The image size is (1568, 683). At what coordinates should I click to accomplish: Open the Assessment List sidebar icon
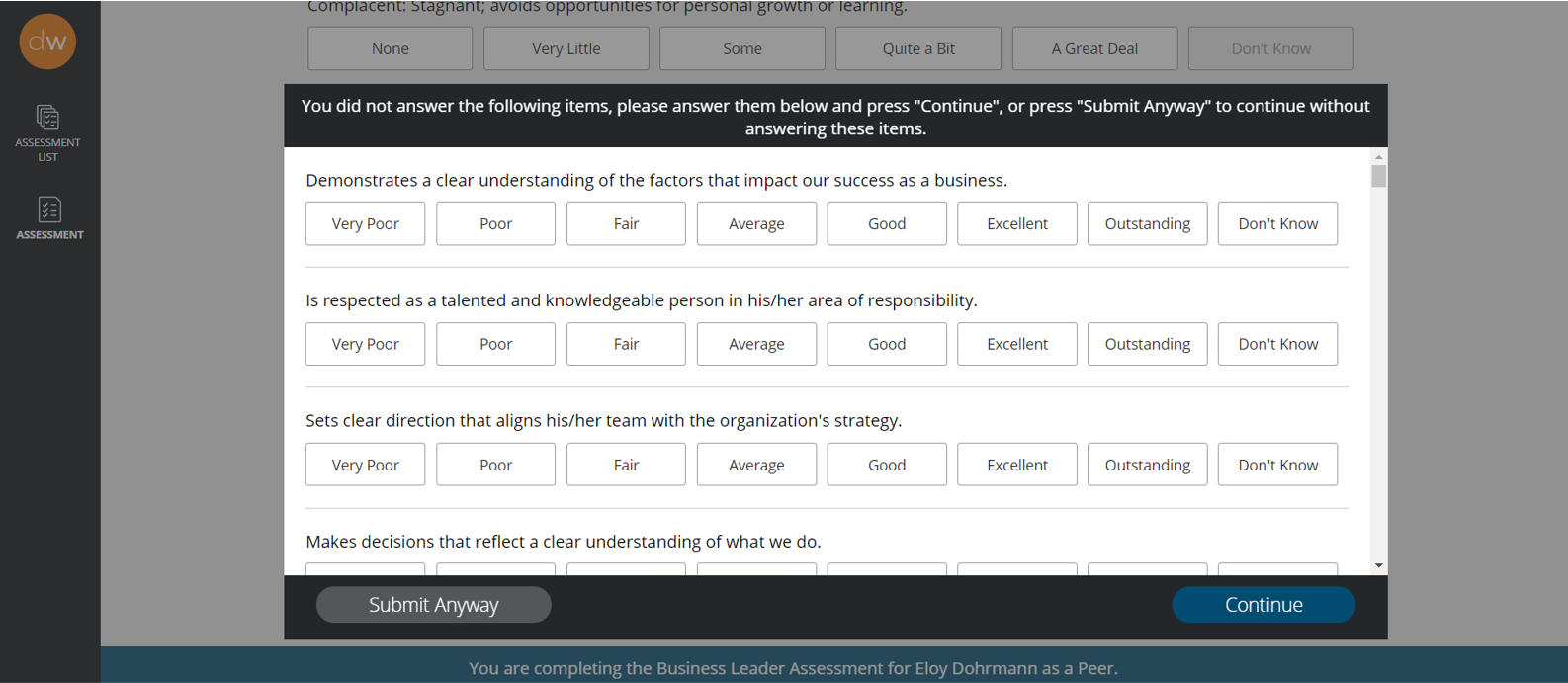coord(47,133)
